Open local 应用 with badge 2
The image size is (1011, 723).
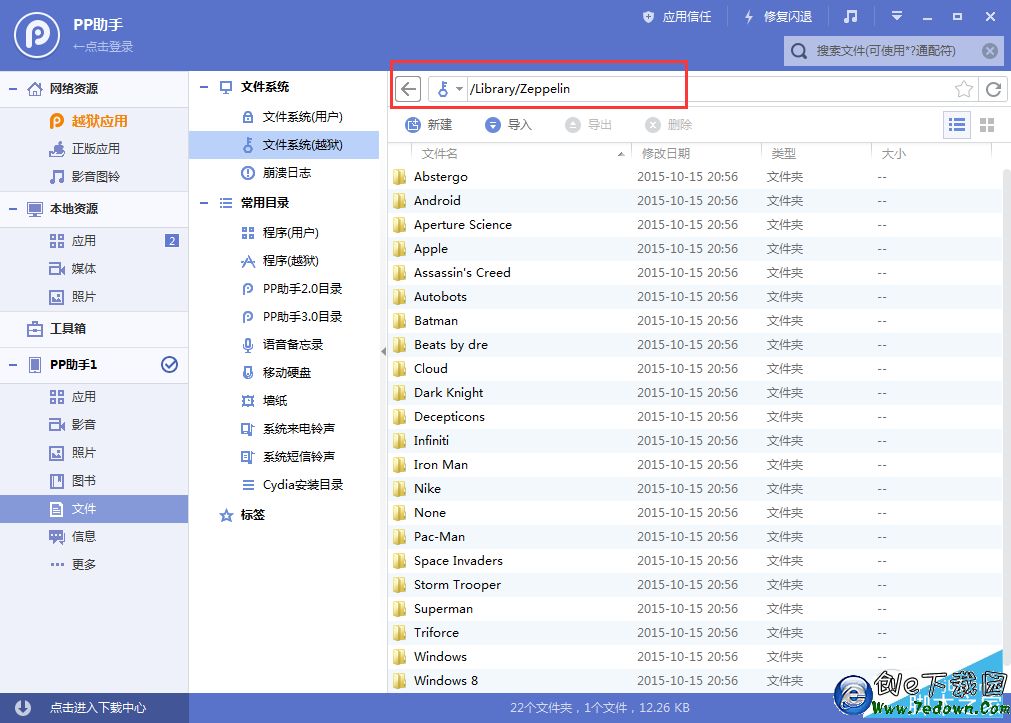pyautogui.click(x=94, y=241)
